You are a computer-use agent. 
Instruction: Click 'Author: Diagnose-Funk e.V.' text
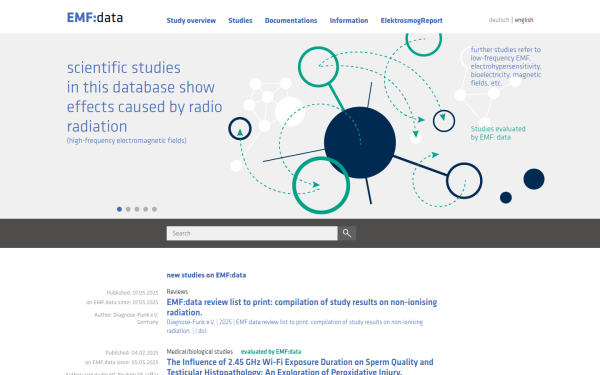click(126, 315)
